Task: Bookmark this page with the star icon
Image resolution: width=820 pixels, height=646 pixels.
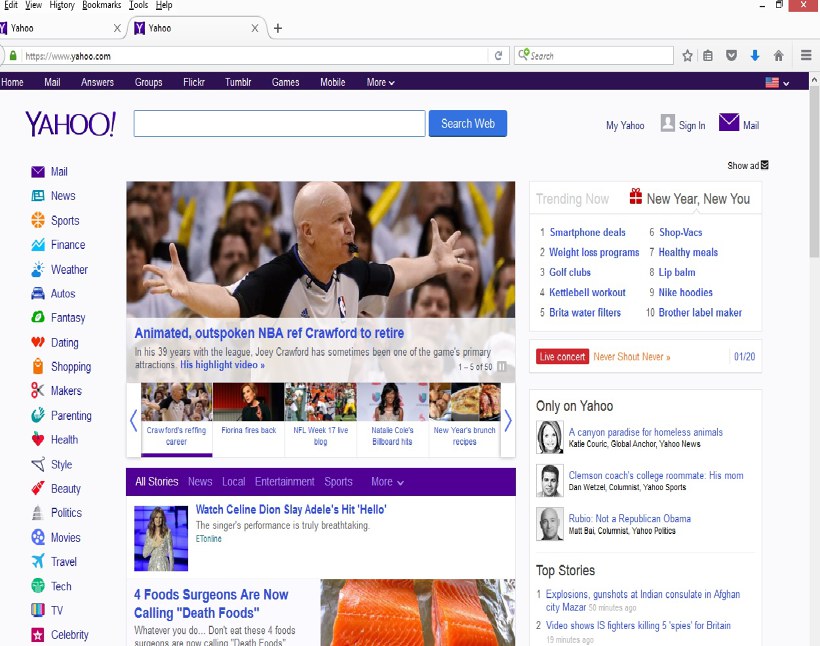Action: 687,56
